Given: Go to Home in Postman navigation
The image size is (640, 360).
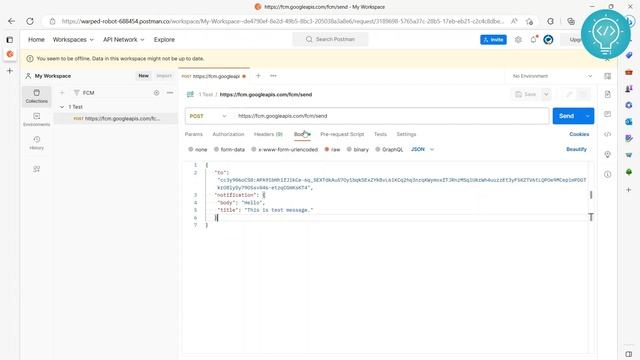Looking at the screenshot, I should [36, 40].
